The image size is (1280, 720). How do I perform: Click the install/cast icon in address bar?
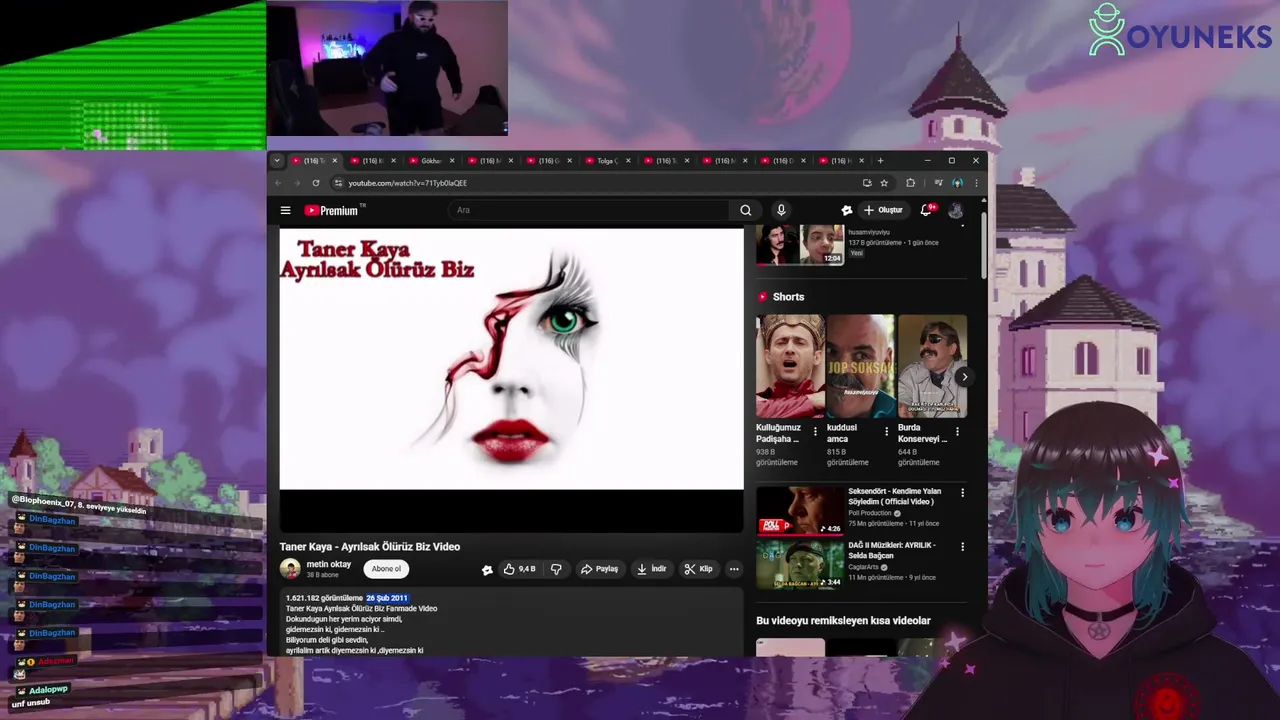point(867,183)
